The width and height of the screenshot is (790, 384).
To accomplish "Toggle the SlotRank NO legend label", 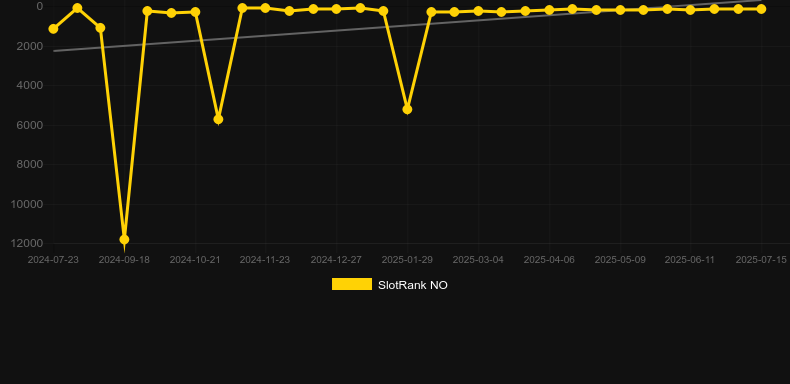I will click(413, 285).
